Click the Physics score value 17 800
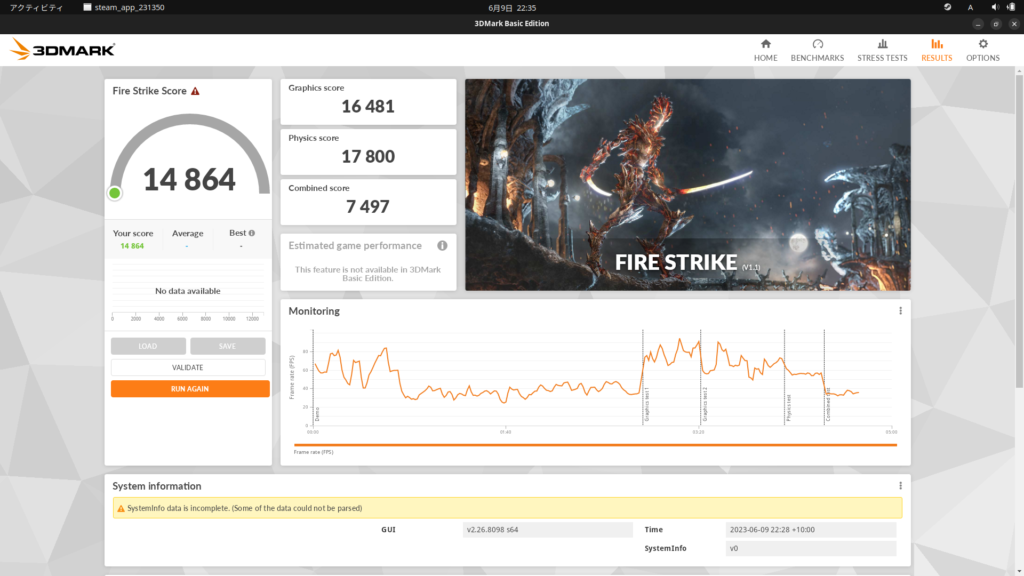This screenshot has width=1024, height=576. (x=368, y=157)
